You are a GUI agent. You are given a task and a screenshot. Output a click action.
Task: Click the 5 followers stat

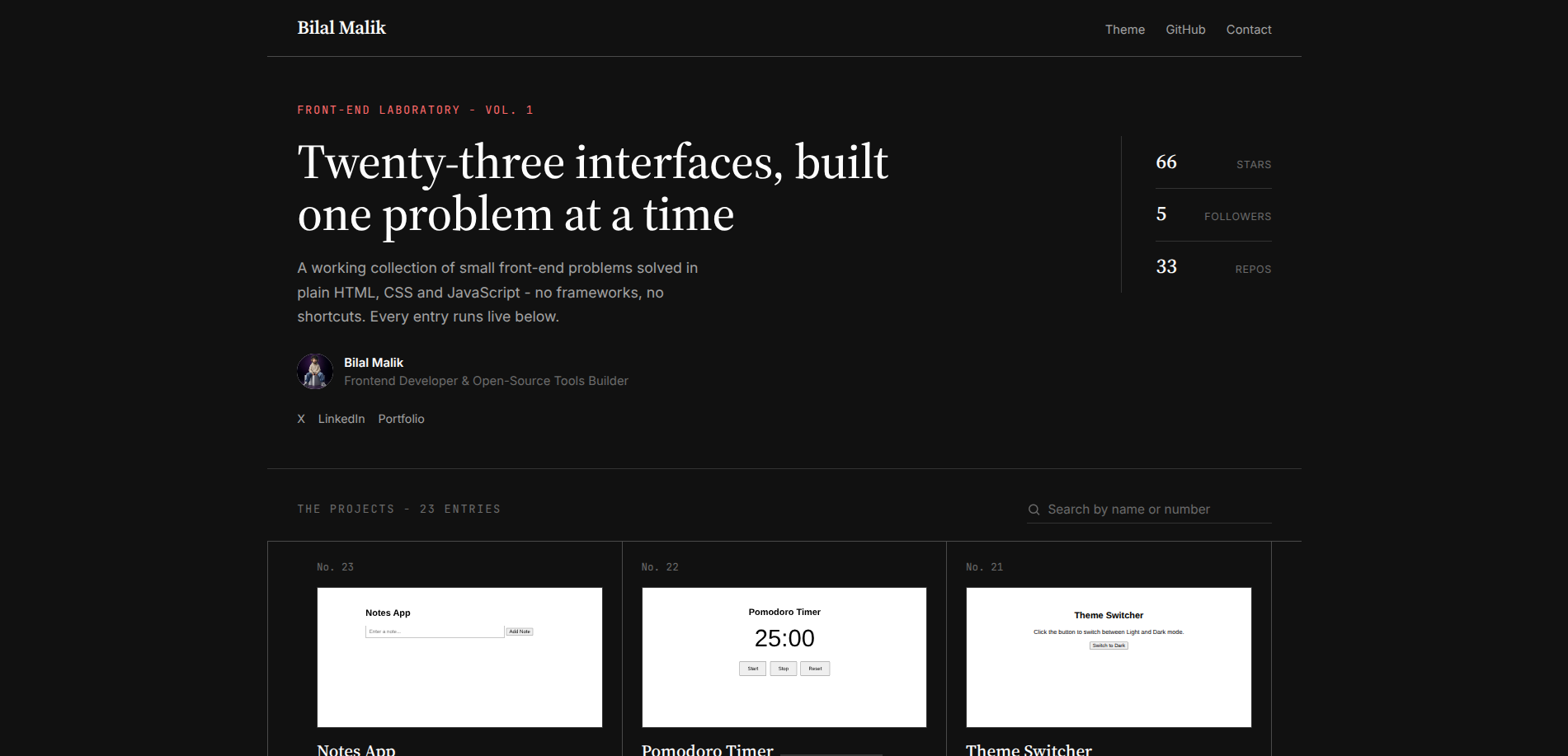(1213, 214)
